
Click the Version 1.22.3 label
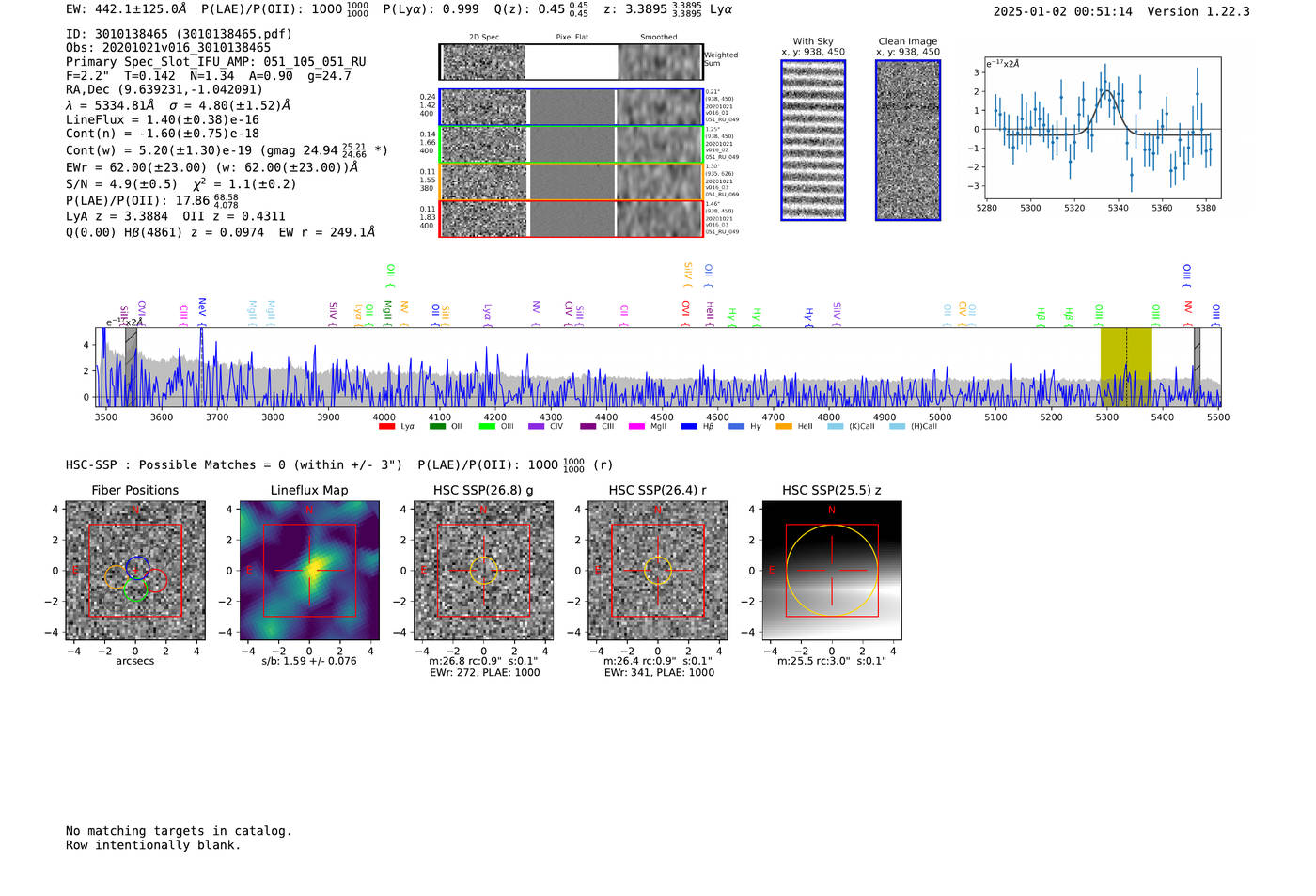click(x=1198, y=11)
